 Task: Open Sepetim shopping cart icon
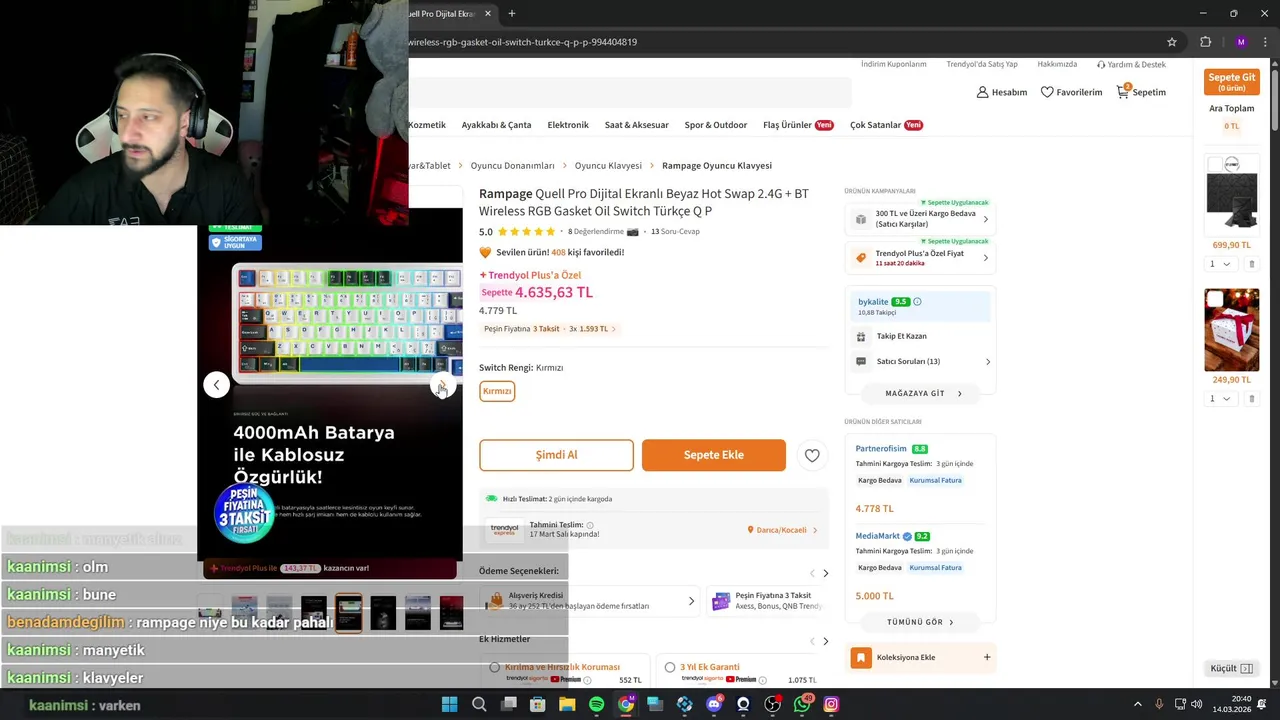[1123, 91]
